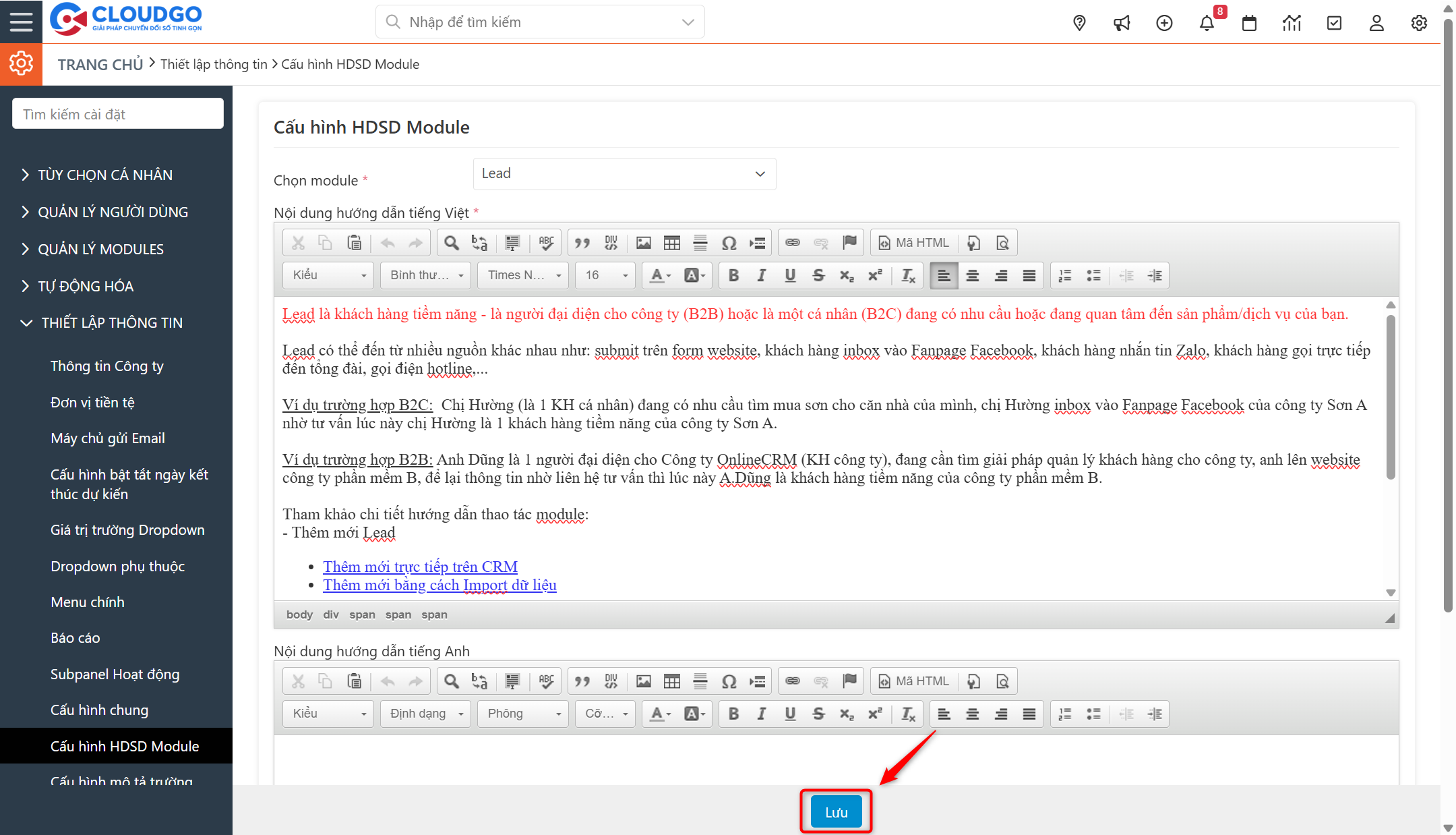Open the Chọn module dropdown showing Lead
Image resolution: width=1456 pixels, height=835 pixels.
coord(624,173)
